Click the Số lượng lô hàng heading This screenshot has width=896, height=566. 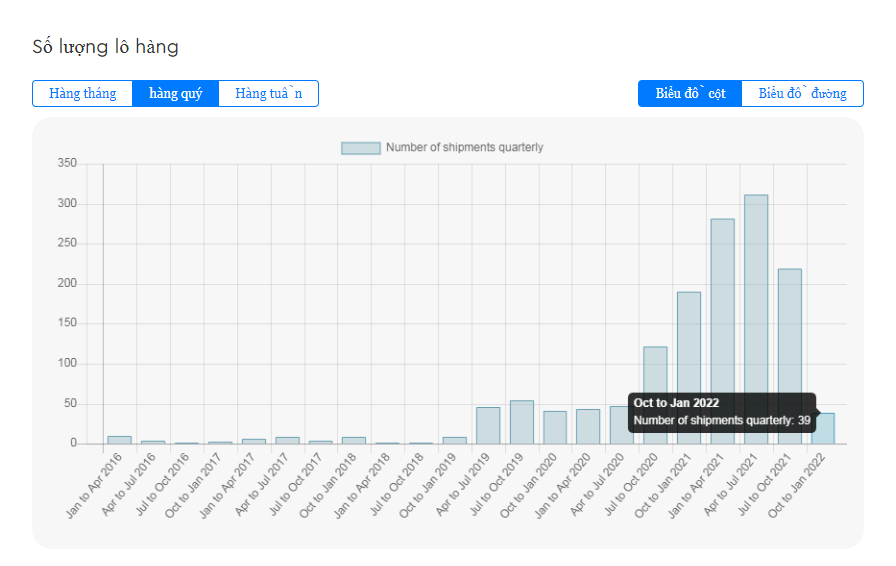pos(106,47)
